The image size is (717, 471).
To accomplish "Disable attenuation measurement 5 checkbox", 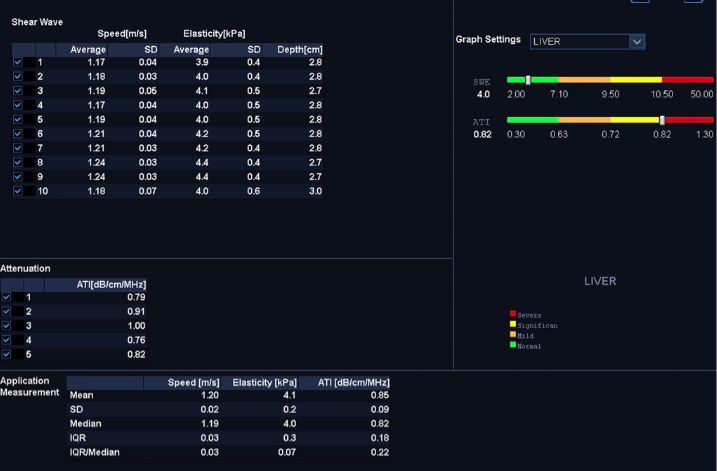I will point(7,354).
